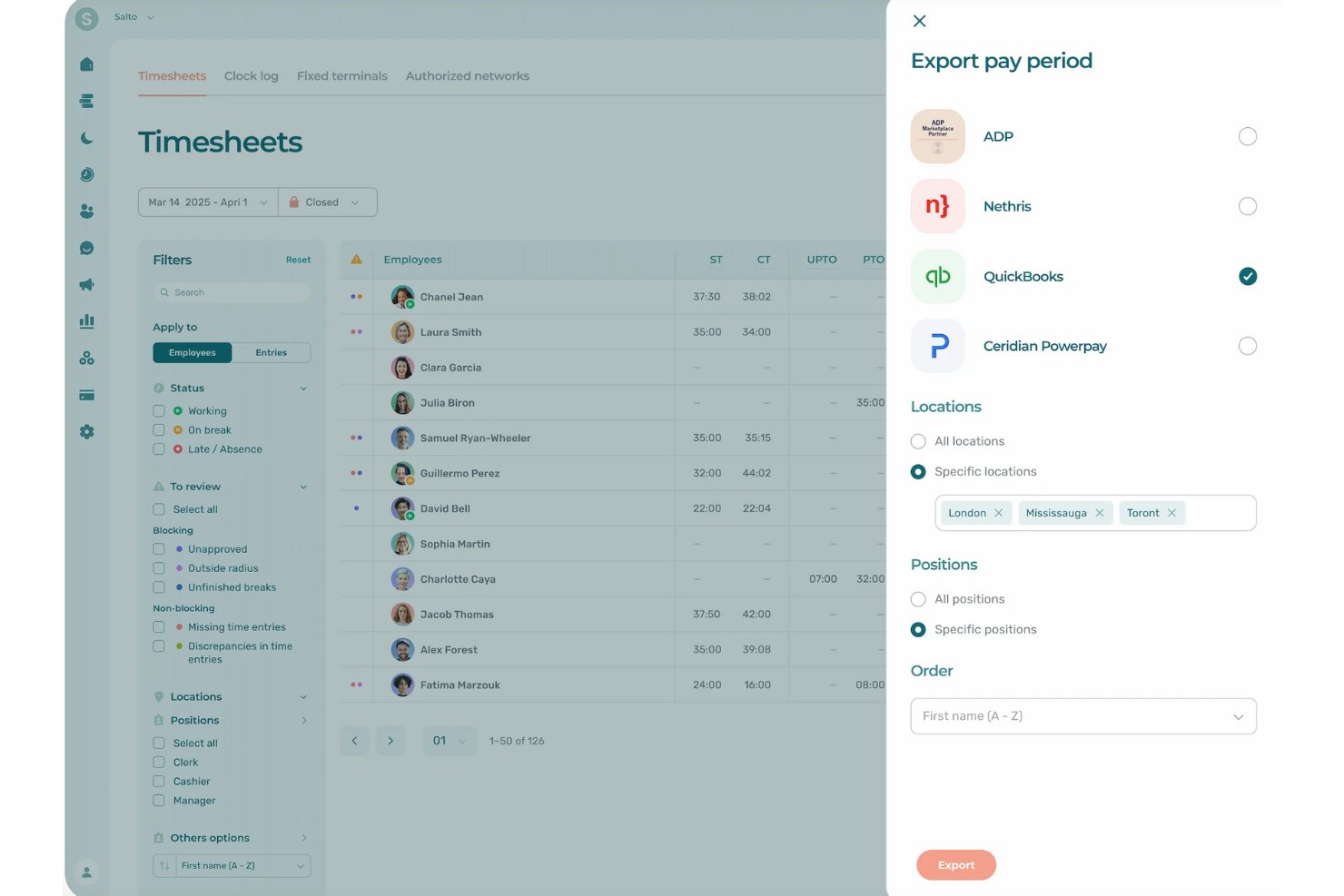Collapse the To review filter section

(303, 487)
